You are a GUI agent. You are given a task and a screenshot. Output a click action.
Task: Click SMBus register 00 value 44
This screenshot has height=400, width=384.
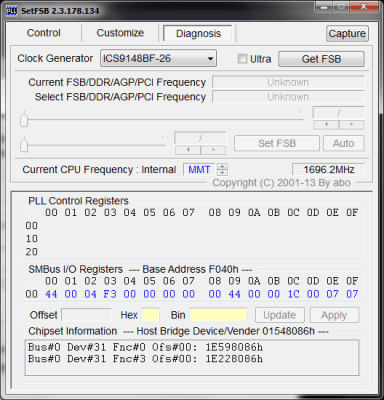pyautogui.click(x=51, y=294)
